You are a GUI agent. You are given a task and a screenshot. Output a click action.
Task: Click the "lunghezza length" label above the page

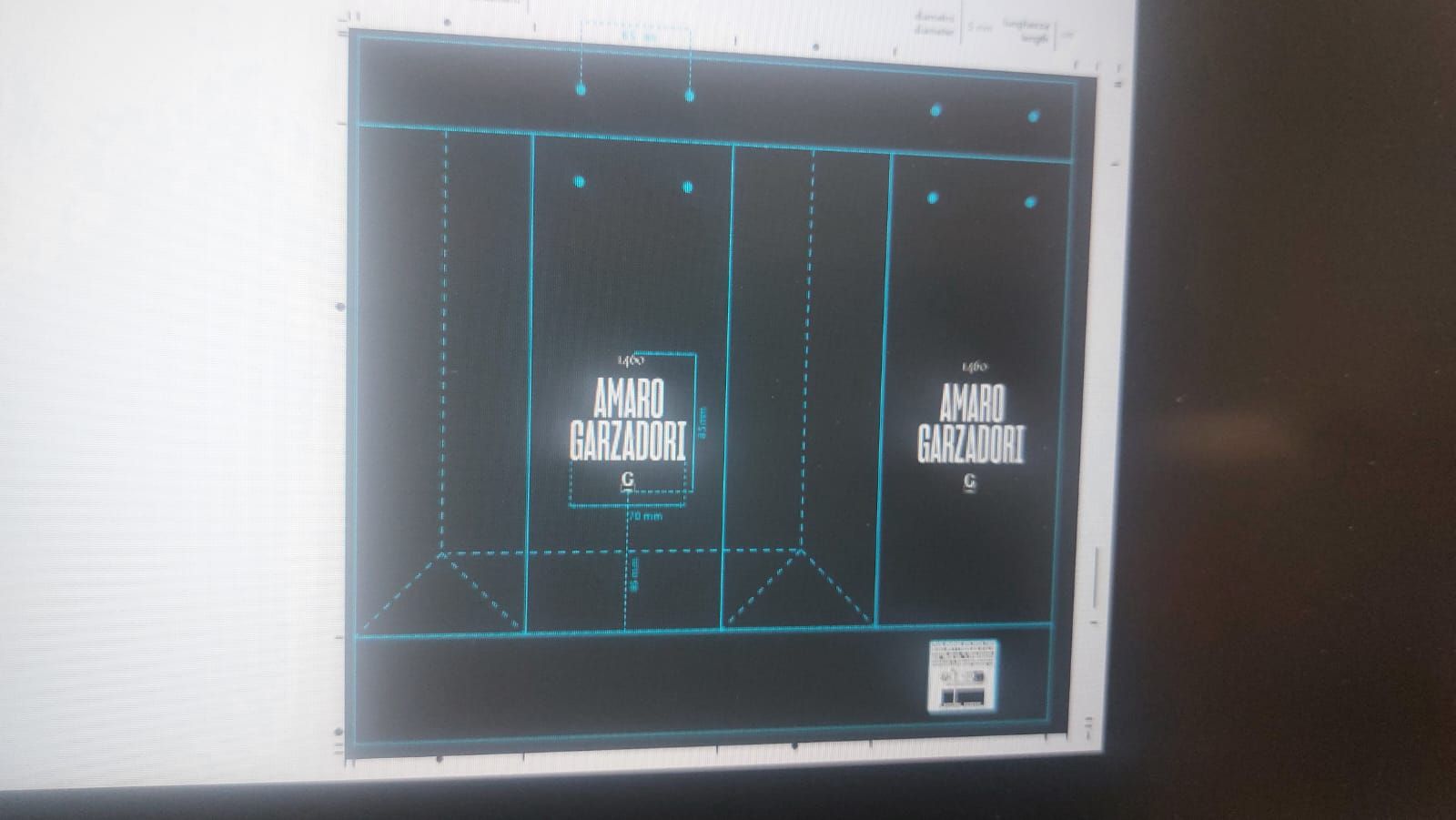[x=1026, y=31]
